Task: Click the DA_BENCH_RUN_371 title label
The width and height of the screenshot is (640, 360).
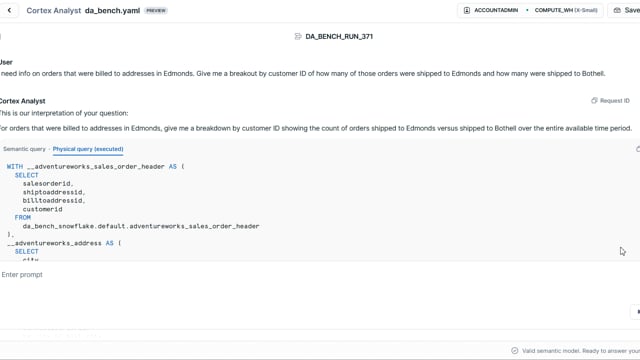Action: click(339, 36)
